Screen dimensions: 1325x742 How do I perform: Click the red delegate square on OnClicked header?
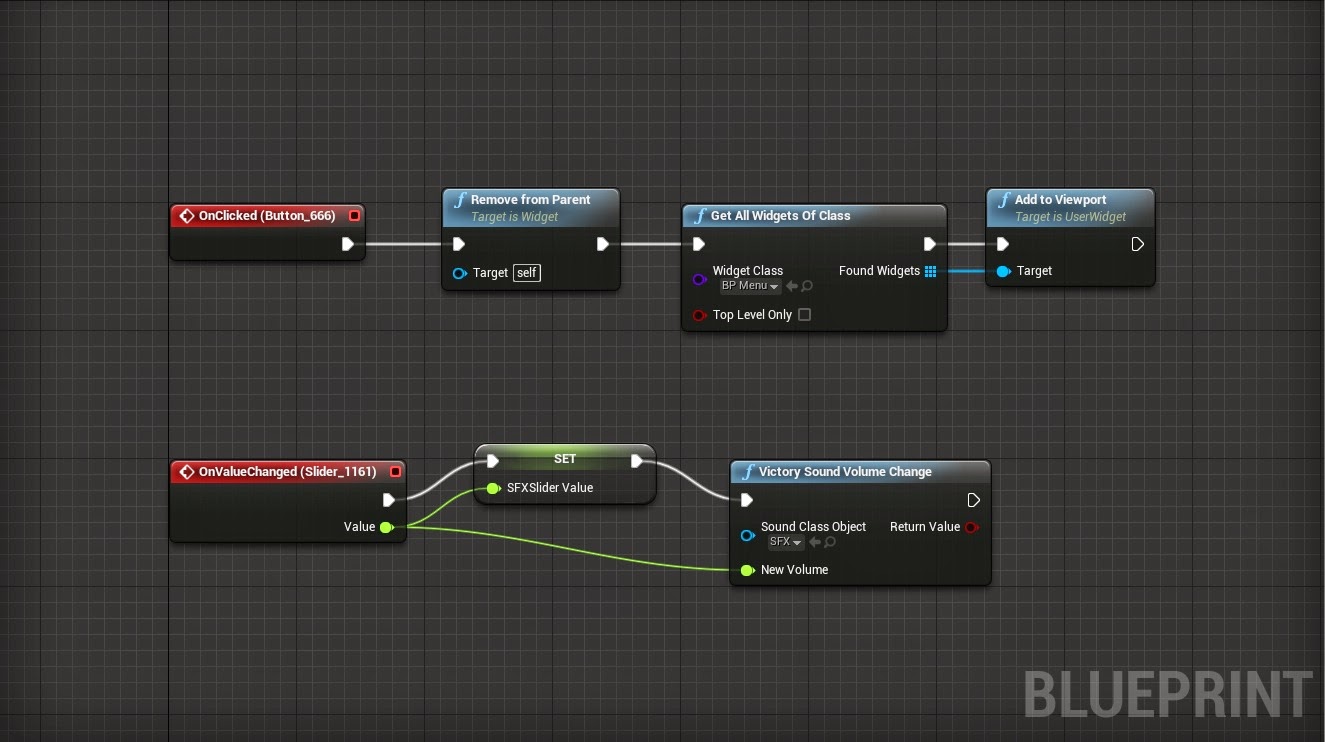(x=354, y=214)
